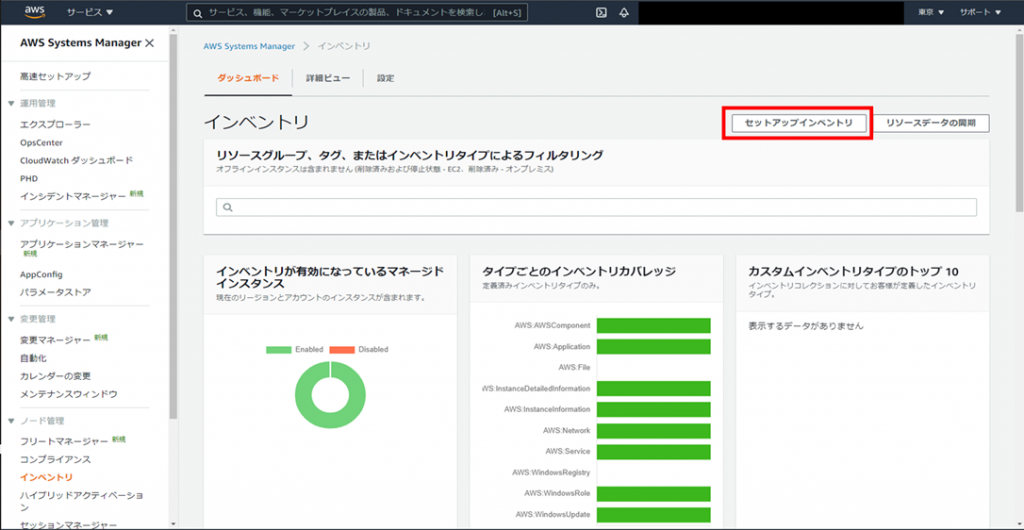Click the 表示するデータがありません text
The width and height of the screenshot is (1024, 530).
[x=806, y=326]
